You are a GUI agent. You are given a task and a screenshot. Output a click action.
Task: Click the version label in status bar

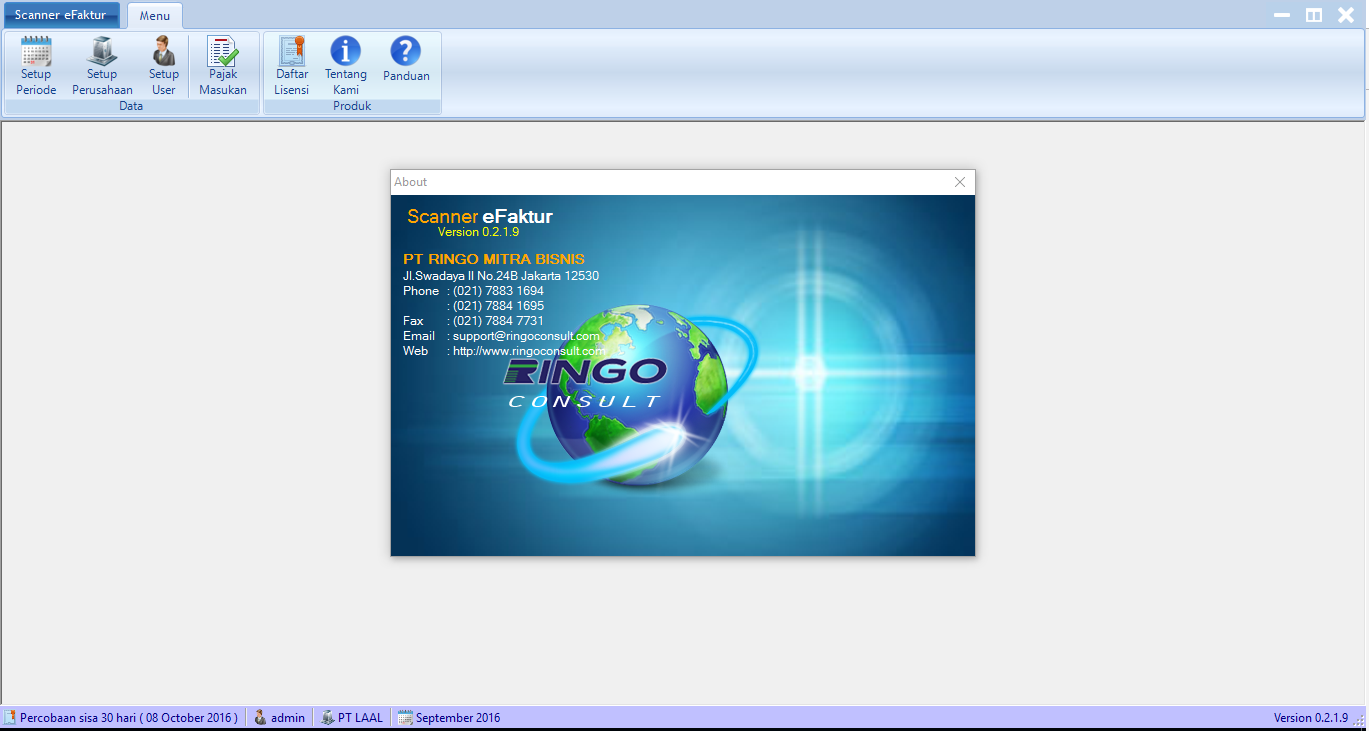pyautogui.click(x=1310, y=718)
